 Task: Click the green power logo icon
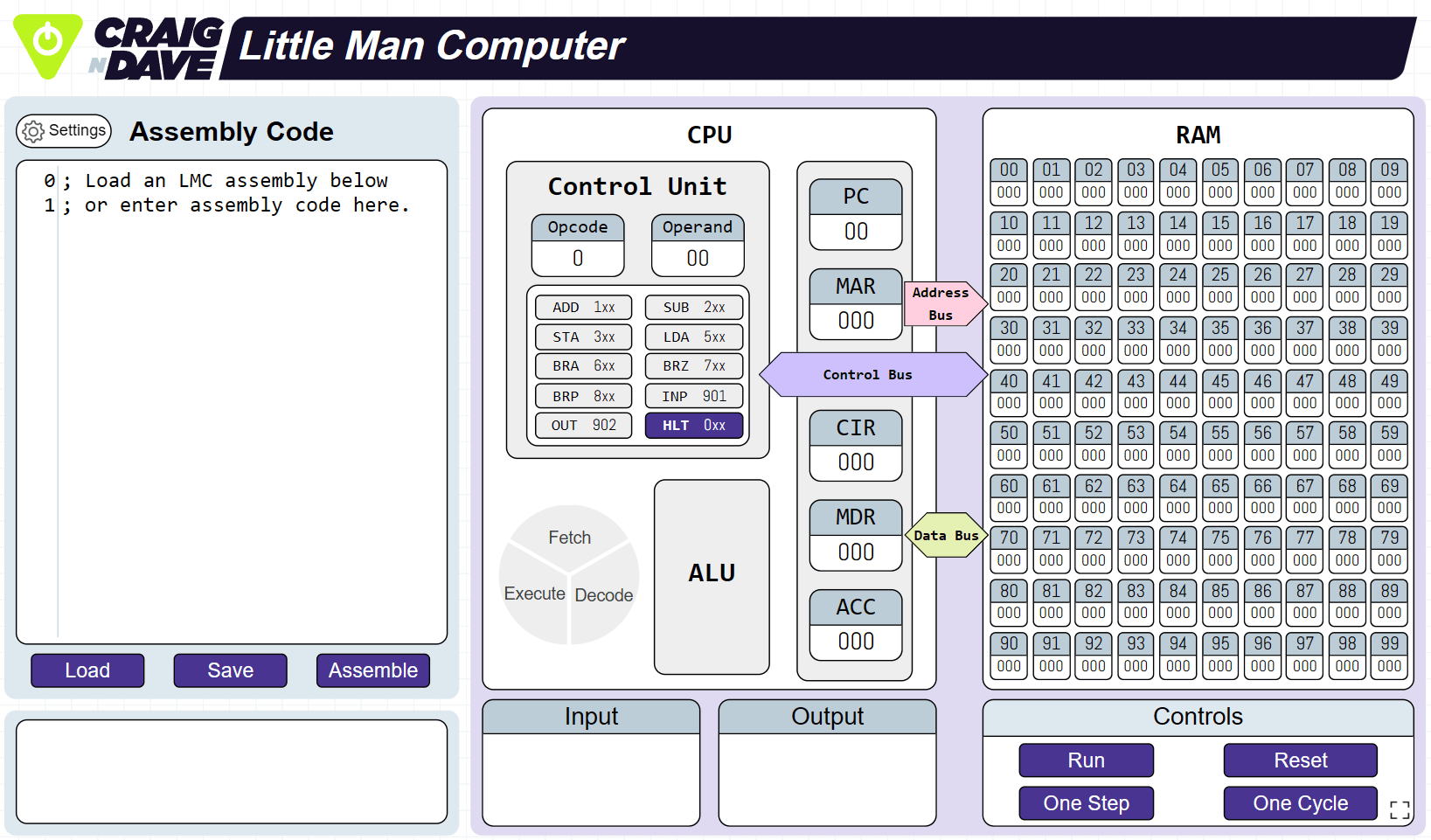(x=48, y=44)
